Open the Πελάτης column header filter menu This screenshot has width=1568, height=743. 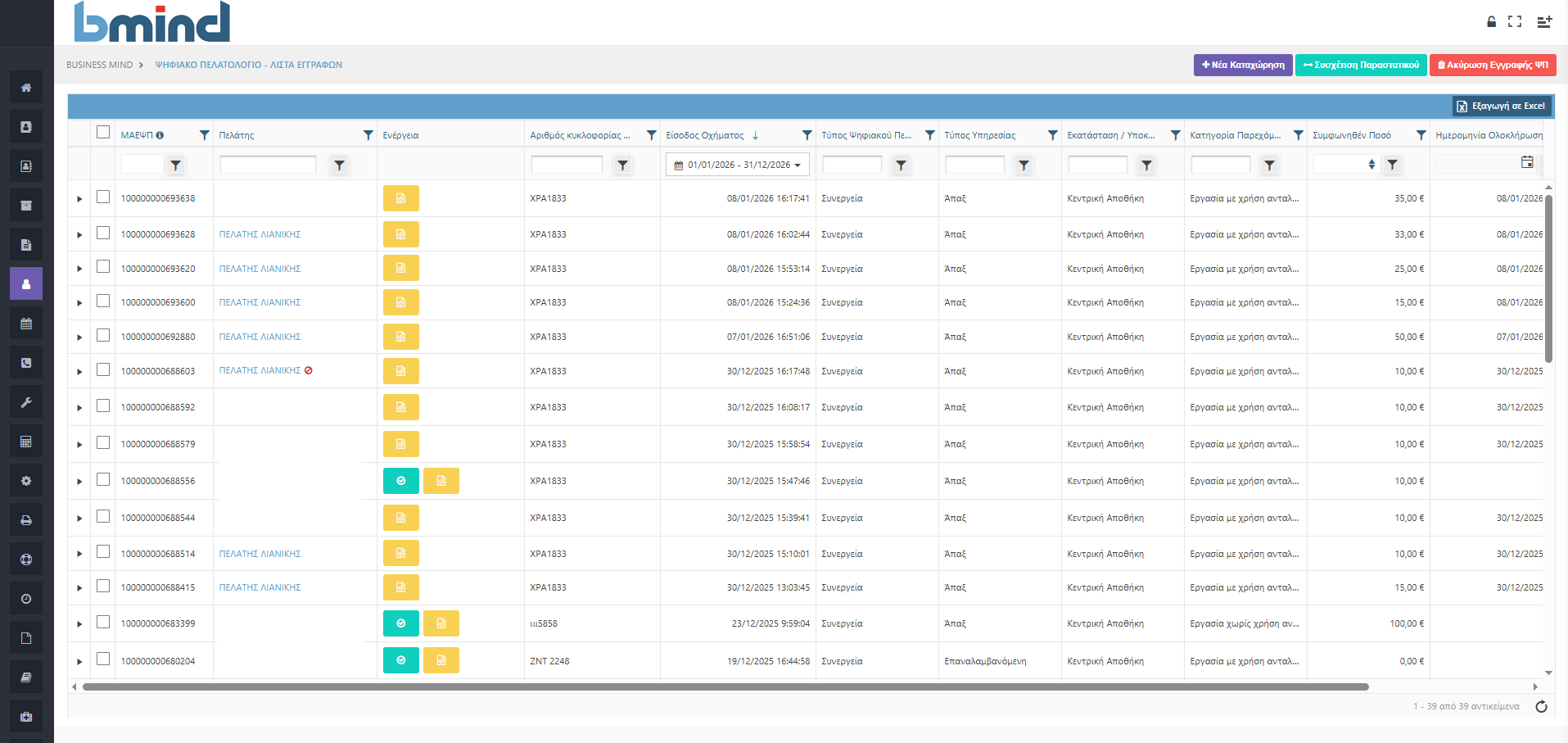[x=368, y=135]
